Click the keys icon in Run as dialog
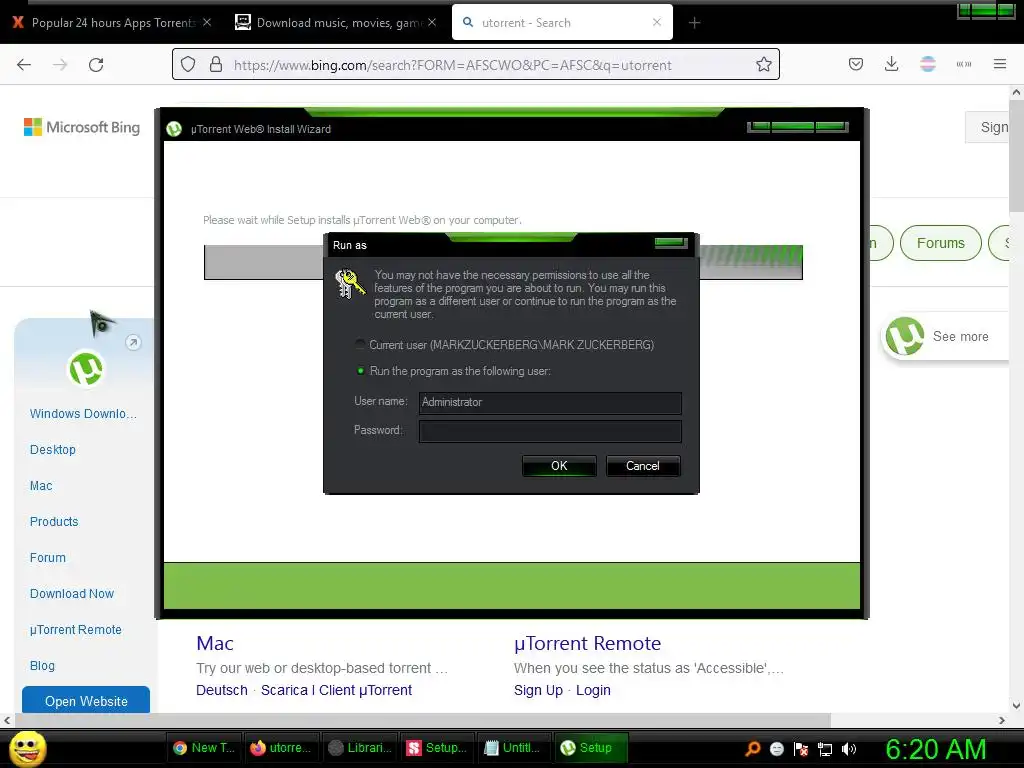Screen dimensions: 1024x768 click(349, 284)
